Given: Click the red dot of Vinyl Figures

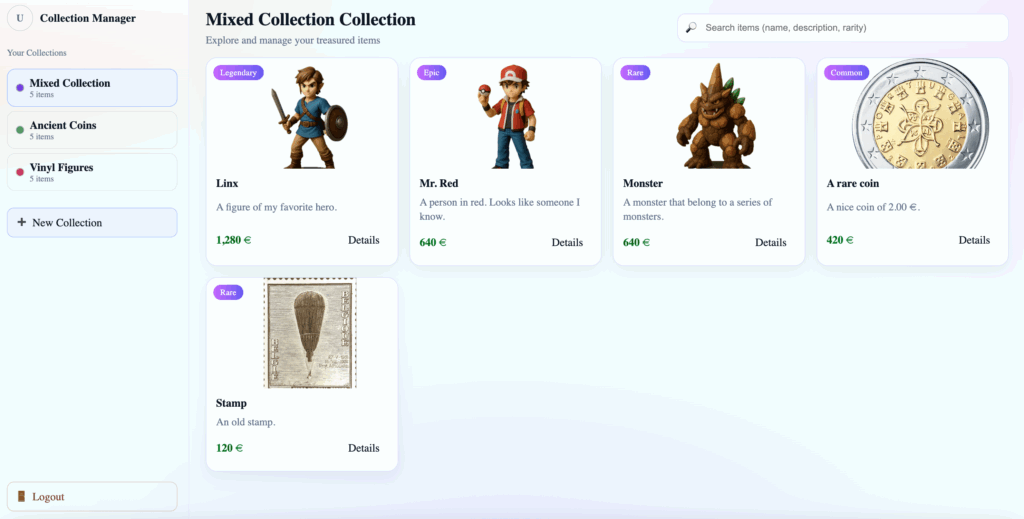Looking at the screenshot, I should [20, 172].
